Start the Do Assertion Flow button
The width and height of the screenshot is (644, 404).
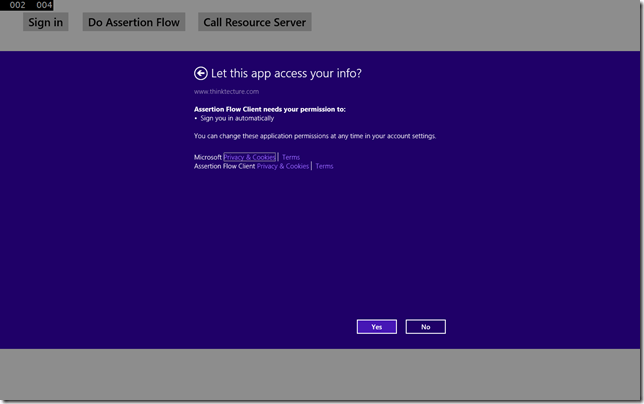[x=133, y=22]
